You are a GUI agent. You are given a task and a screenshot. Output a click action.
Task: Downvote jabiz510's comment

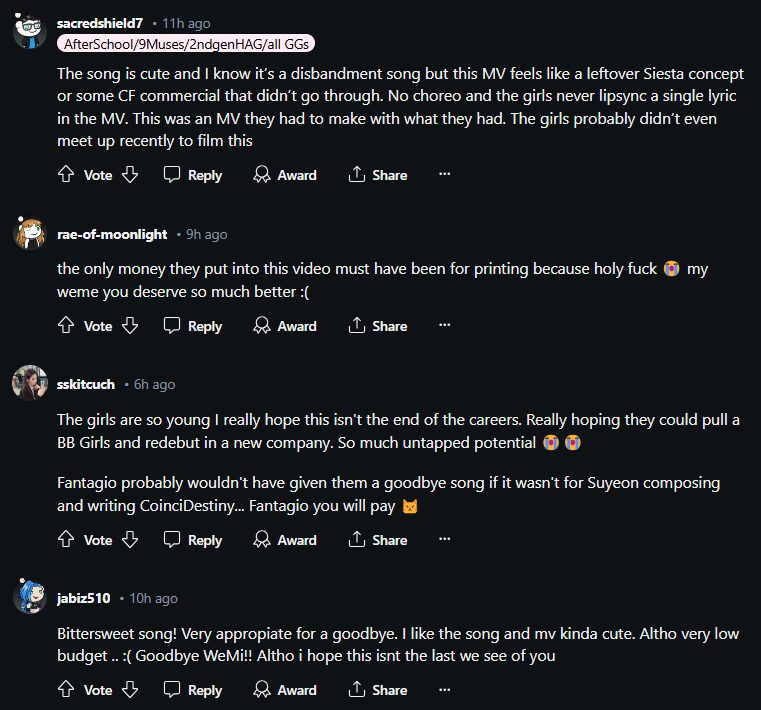[x=129, y=690]
